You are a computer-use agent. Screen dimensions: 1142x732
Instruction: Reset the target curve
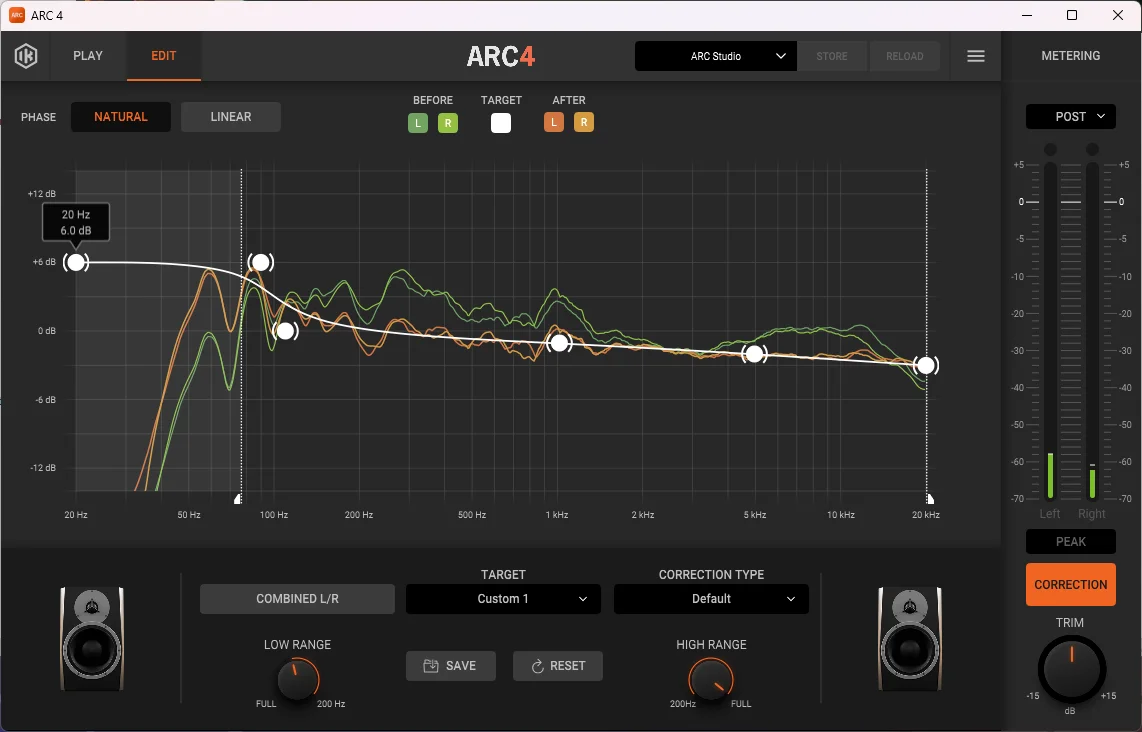[558, 666]
